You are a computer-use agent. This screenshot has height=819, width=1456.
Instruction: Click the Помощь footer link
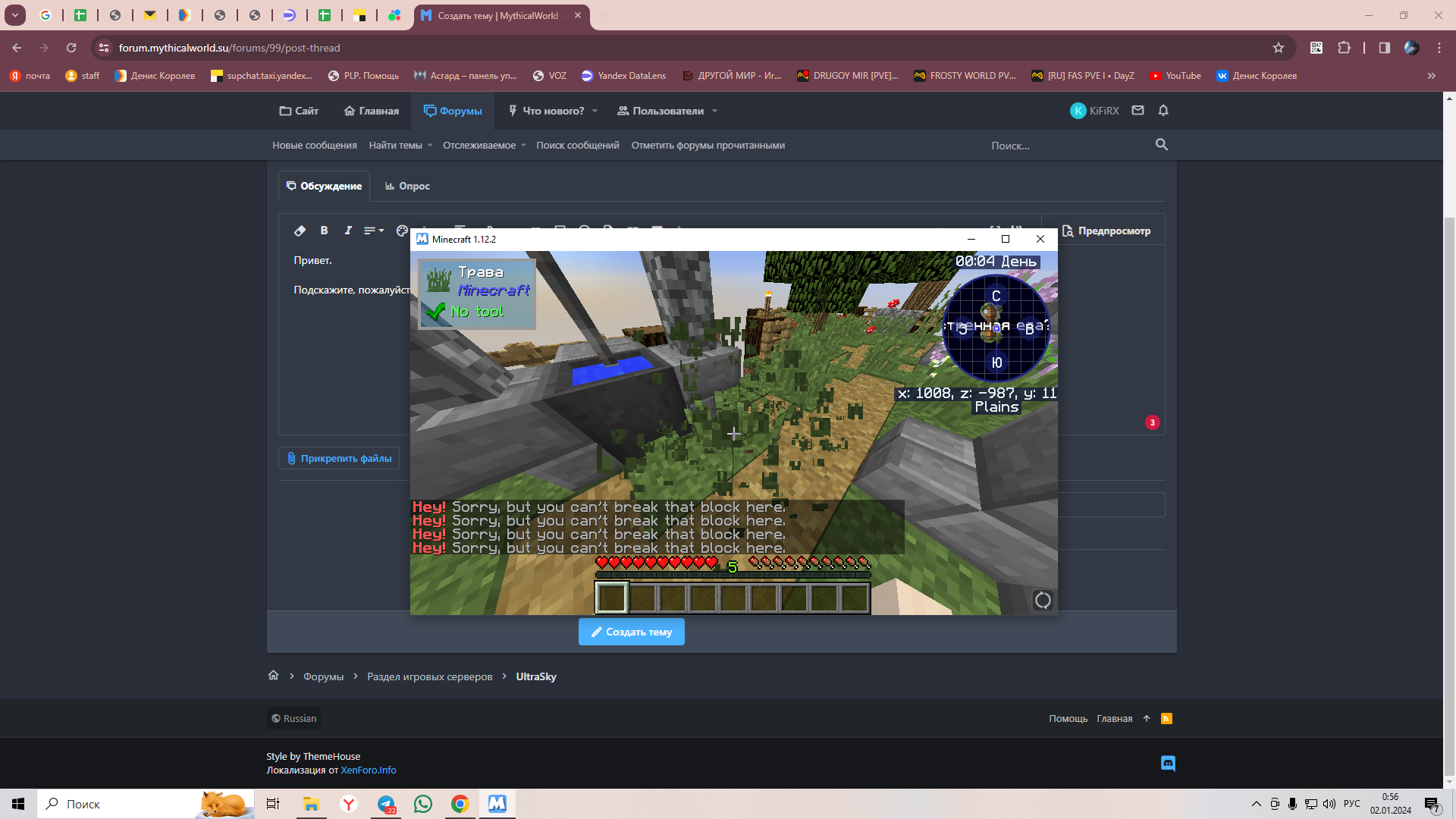pyautogui.click(x=1068, y=718)
